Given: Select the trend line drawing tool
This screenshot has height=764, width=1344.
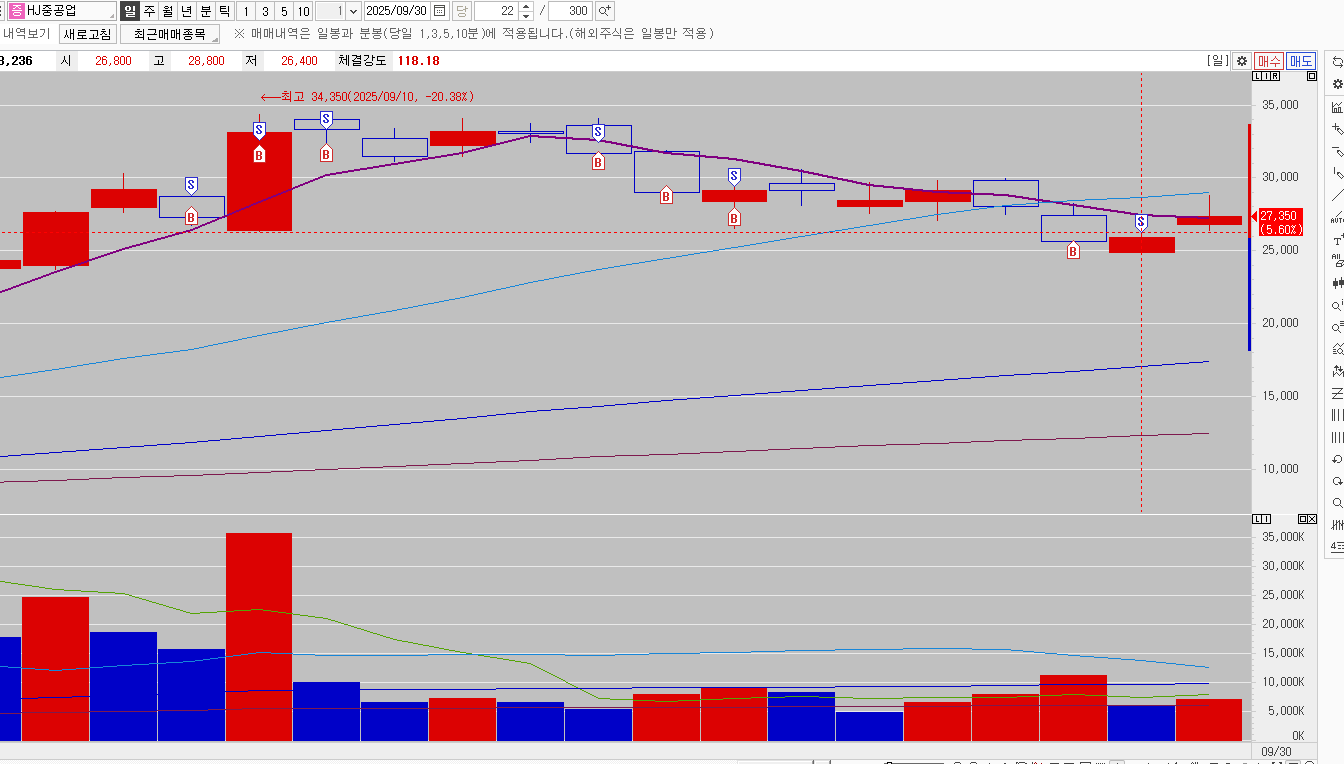Looking at the screenshot, I should [1337, 195].
